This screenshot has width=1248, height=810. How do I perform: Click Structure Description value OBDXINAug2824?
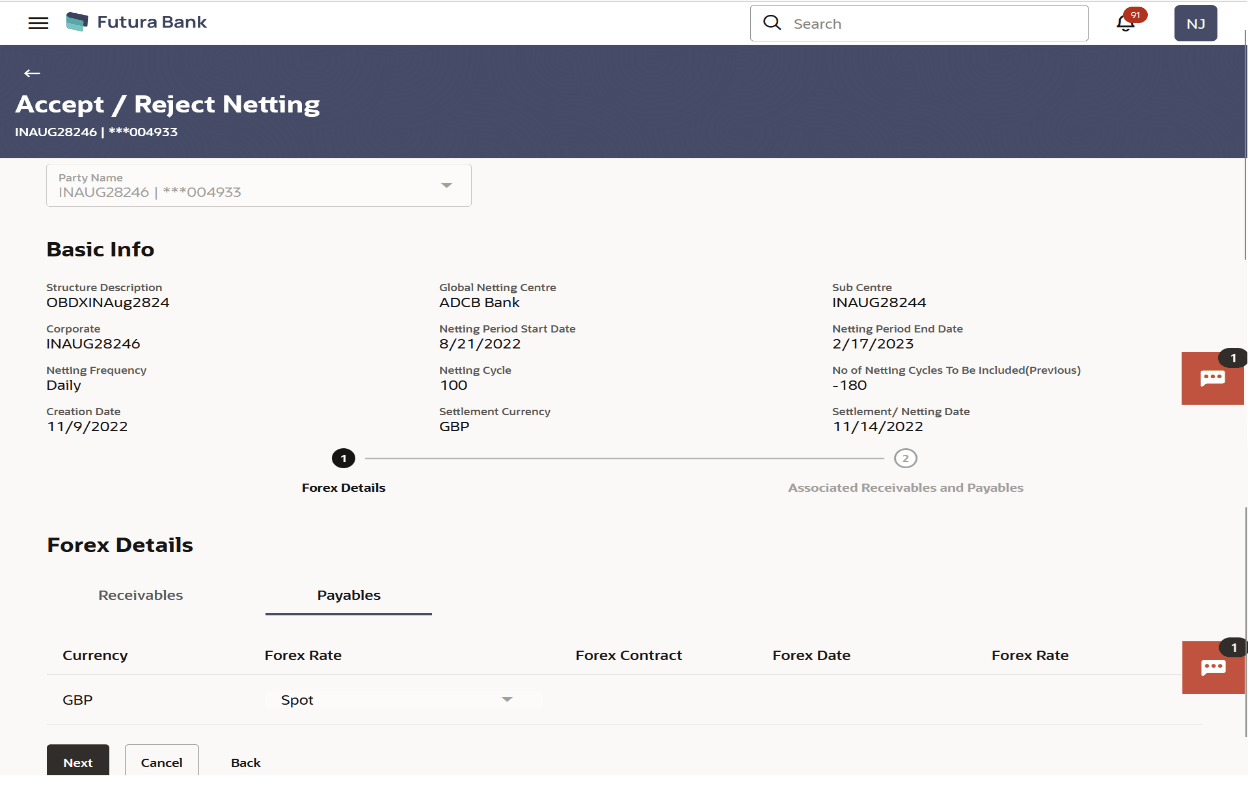tap(108, 302)
